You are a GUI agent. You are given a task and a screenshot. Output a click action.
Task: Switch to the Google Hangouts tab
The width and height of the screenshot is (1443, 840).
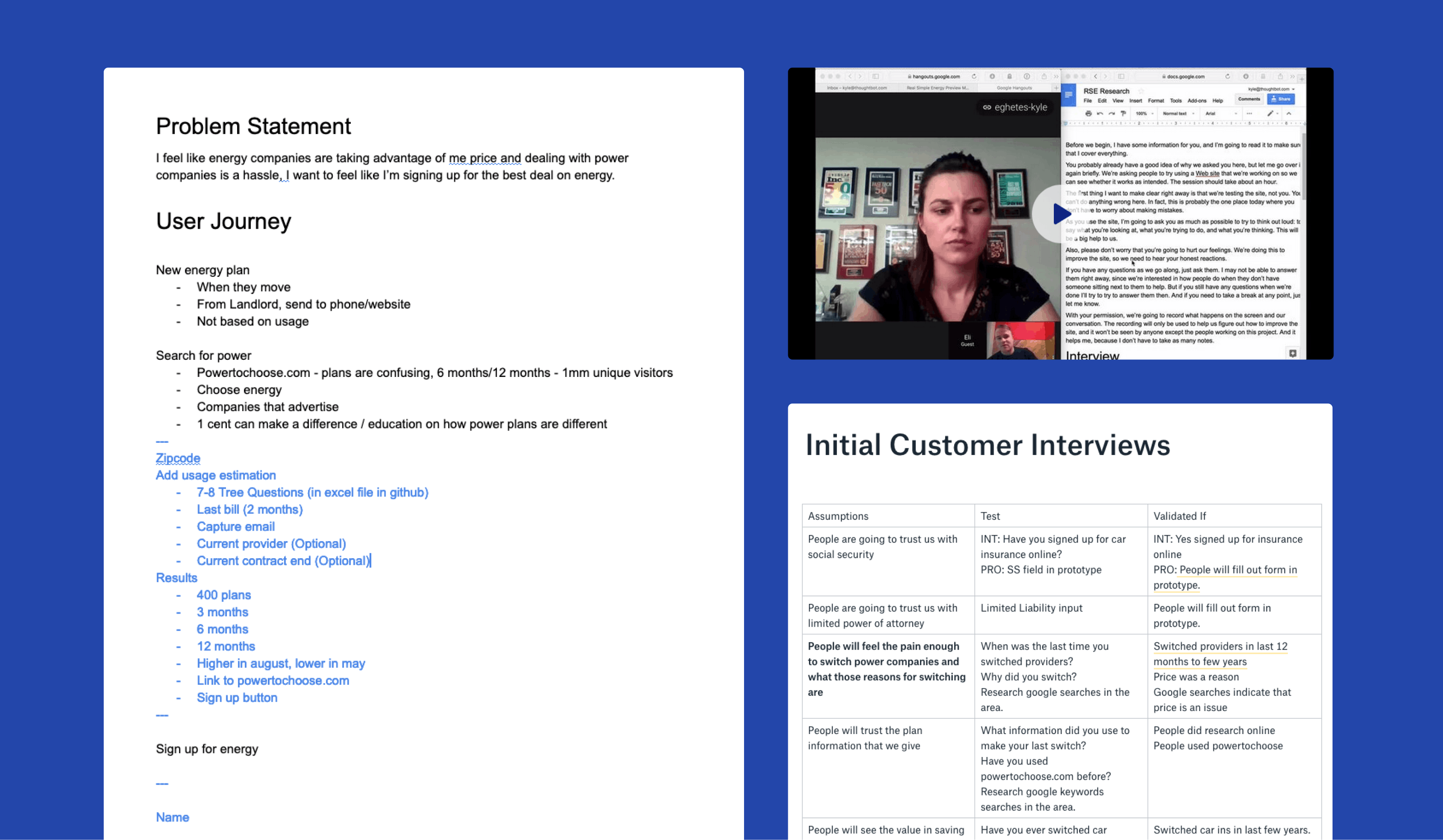(x=1015, y=88)
